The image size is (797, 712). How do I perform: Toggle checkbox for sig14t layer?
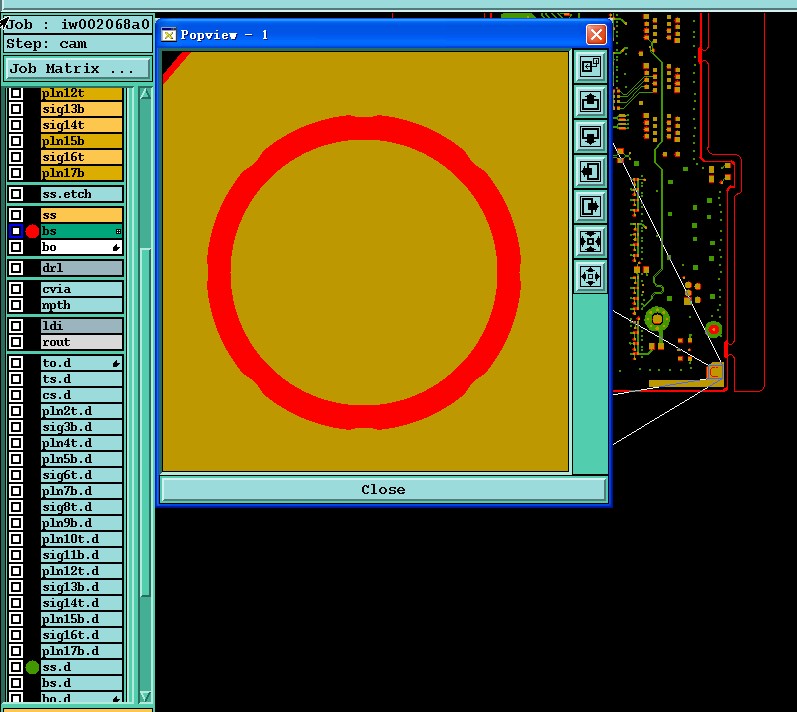(16, 125)
